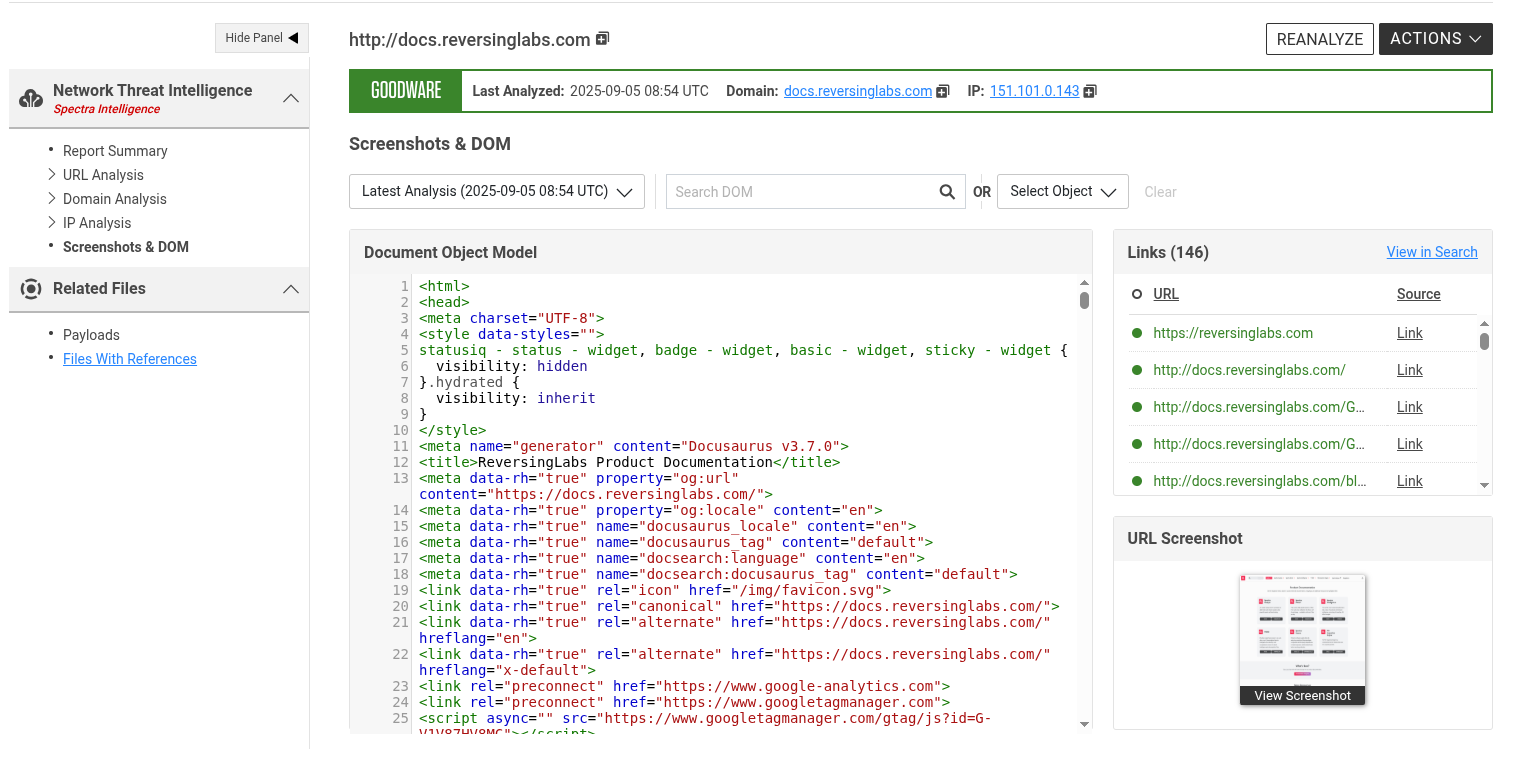The height and width of the screenshot is (759, 1516).
Task: Open the View in Search link
Action: (x=1431, y=252)
